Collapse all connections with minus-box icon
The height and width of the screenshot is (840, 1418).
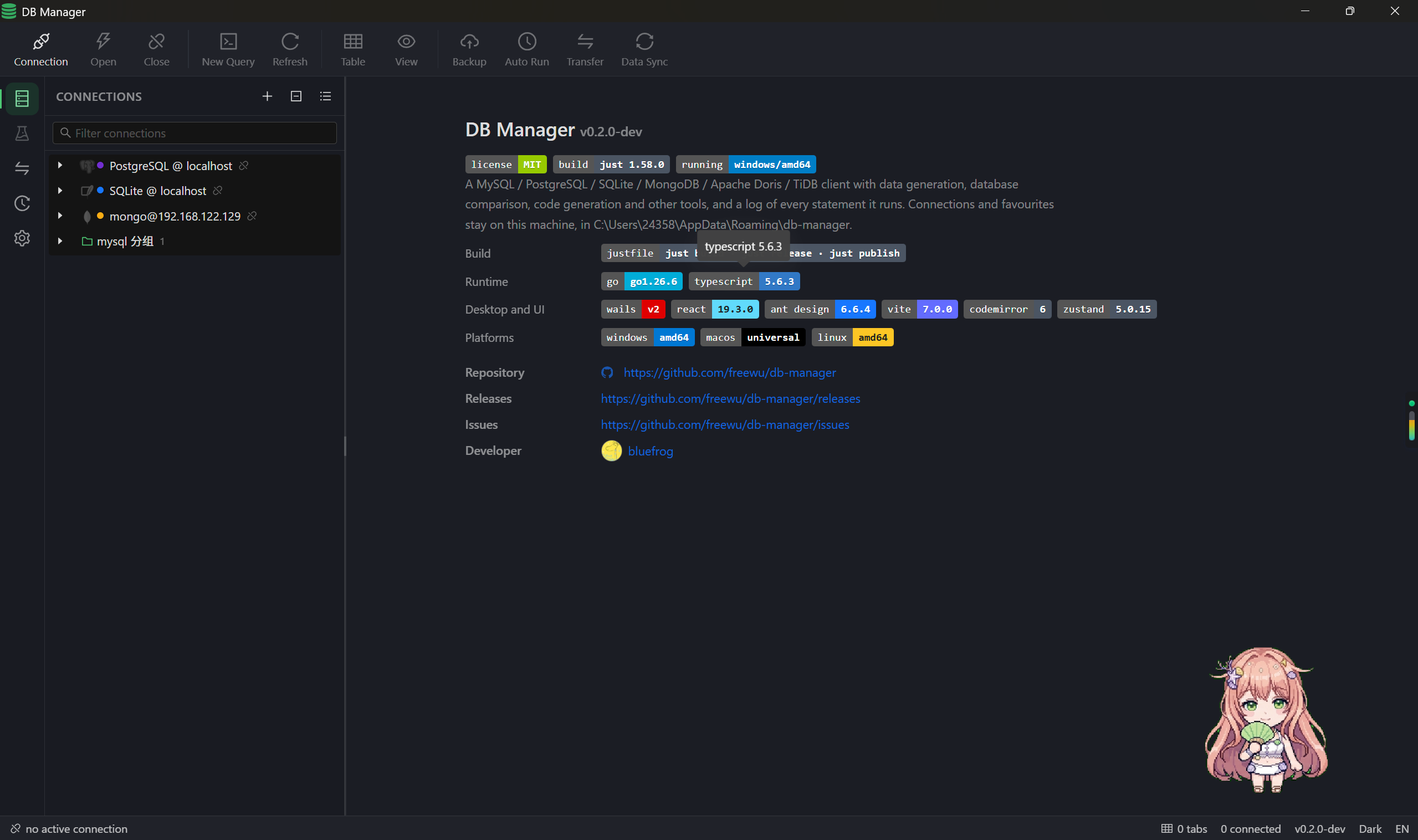pyautogui.click(x=296, y=96)
